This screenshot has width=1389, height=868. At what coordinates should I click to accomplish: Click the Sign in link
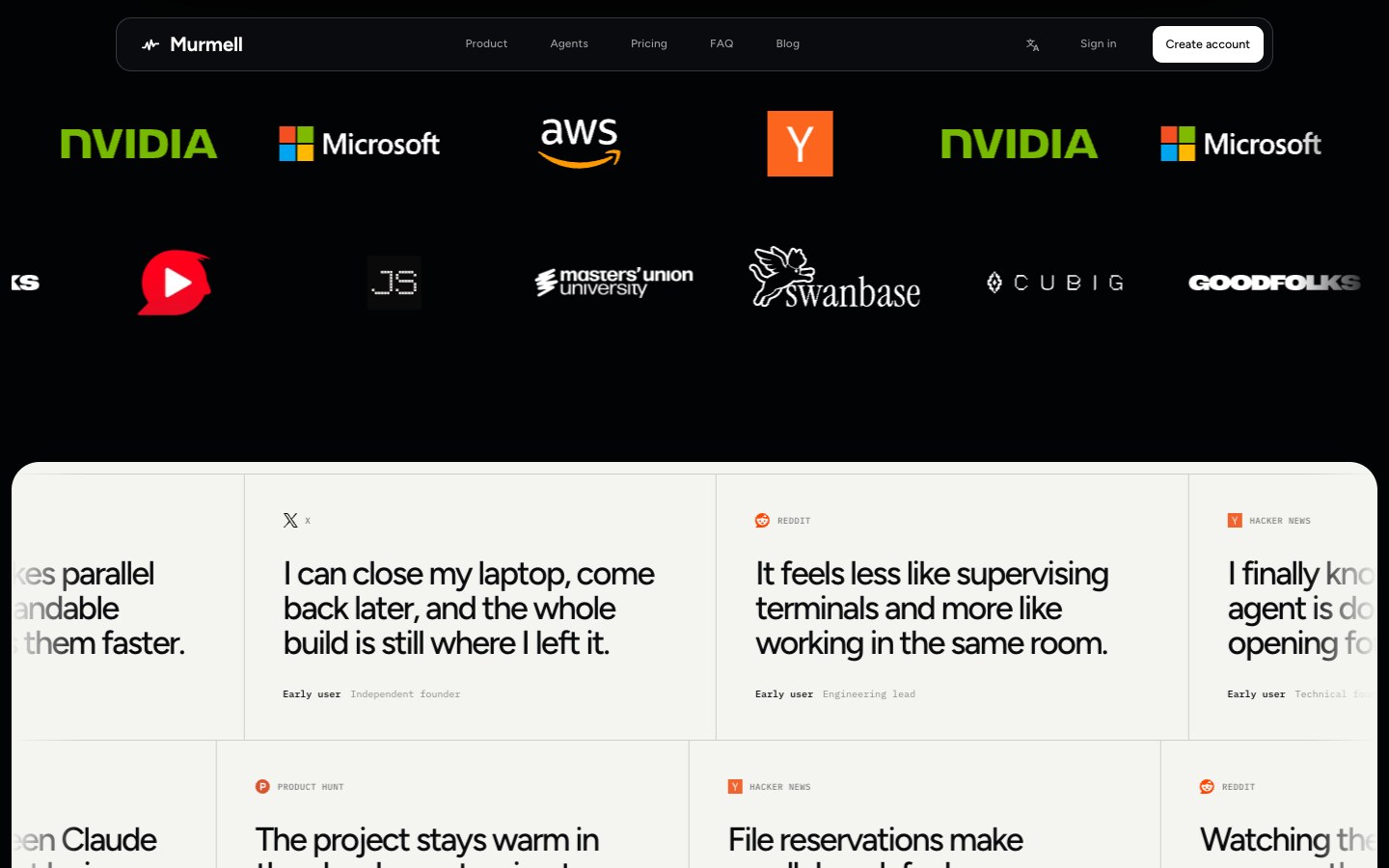click(1099, 44)
